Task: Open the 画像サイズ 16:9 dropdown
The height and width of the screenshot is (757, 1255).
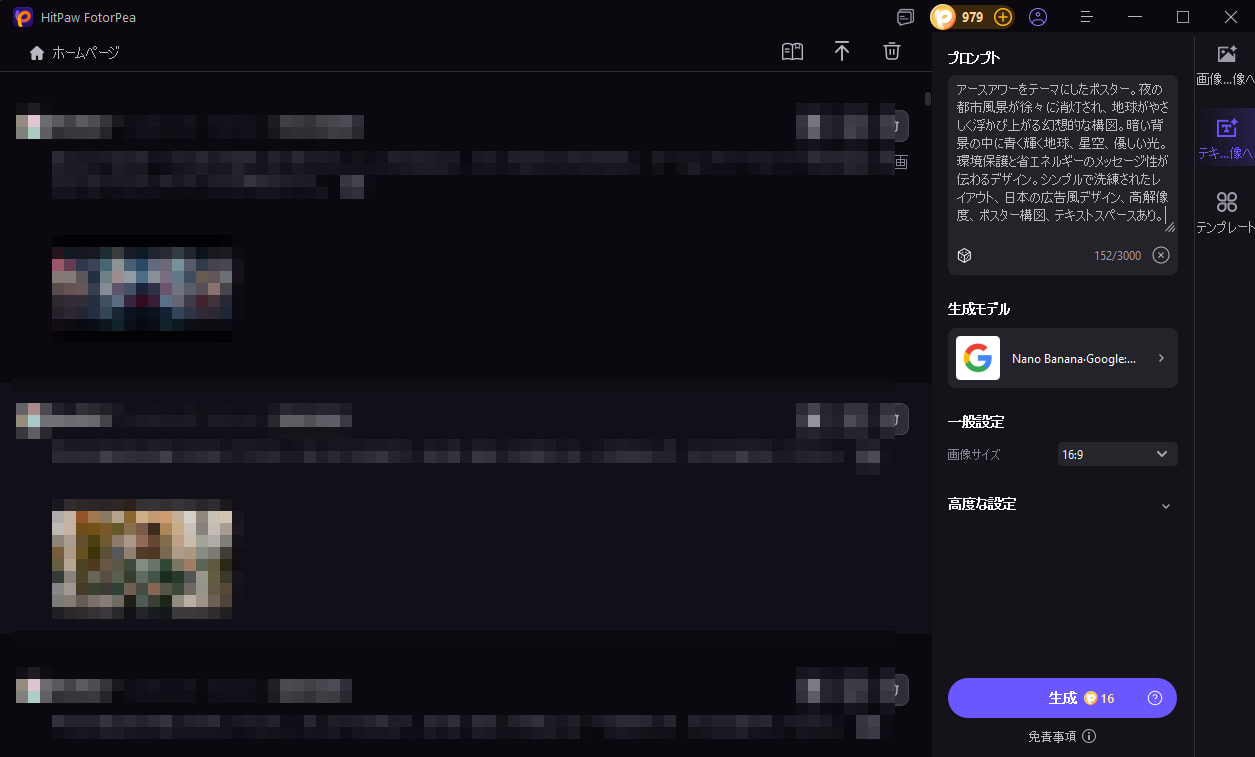Action: pyautogui.click(x=1117, y=454)
